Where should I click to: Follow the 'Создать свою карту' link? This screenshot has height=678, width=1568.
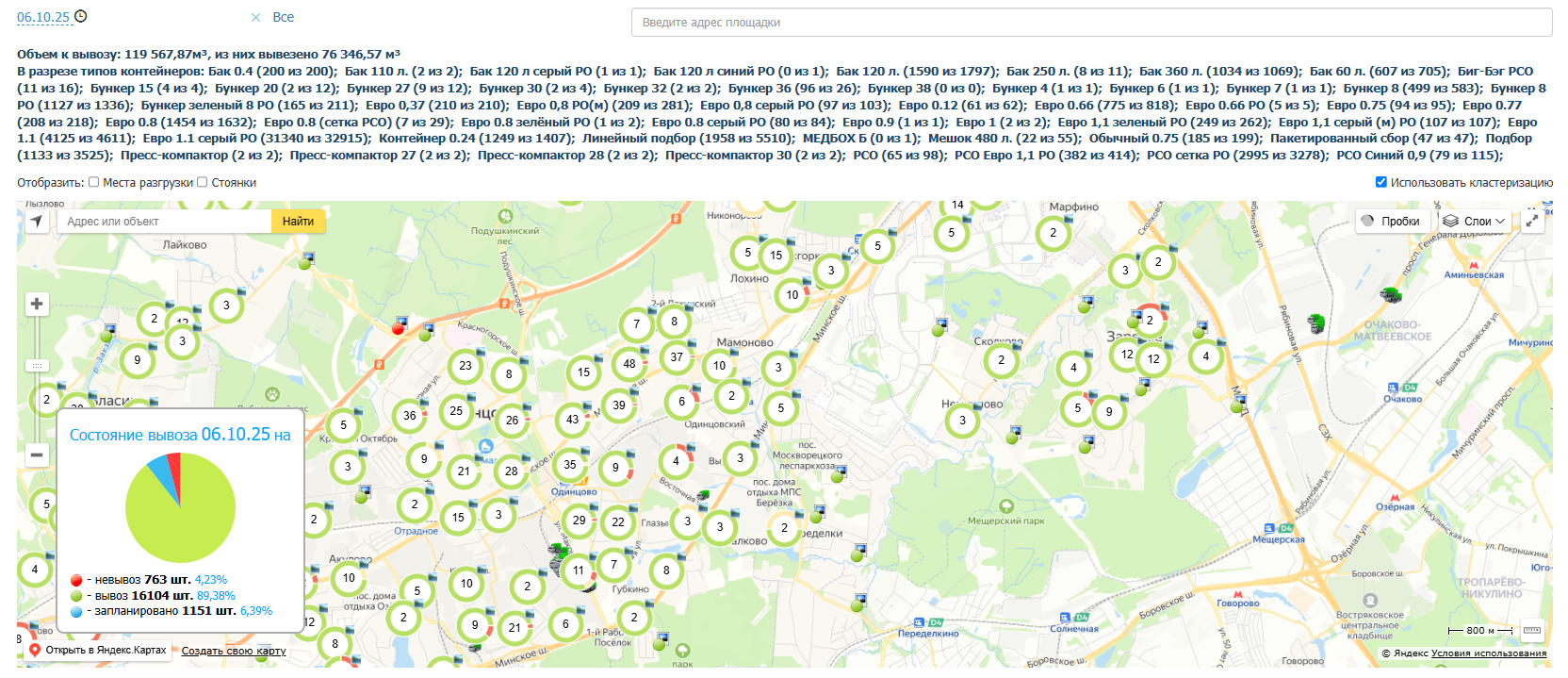pos(234,651)
